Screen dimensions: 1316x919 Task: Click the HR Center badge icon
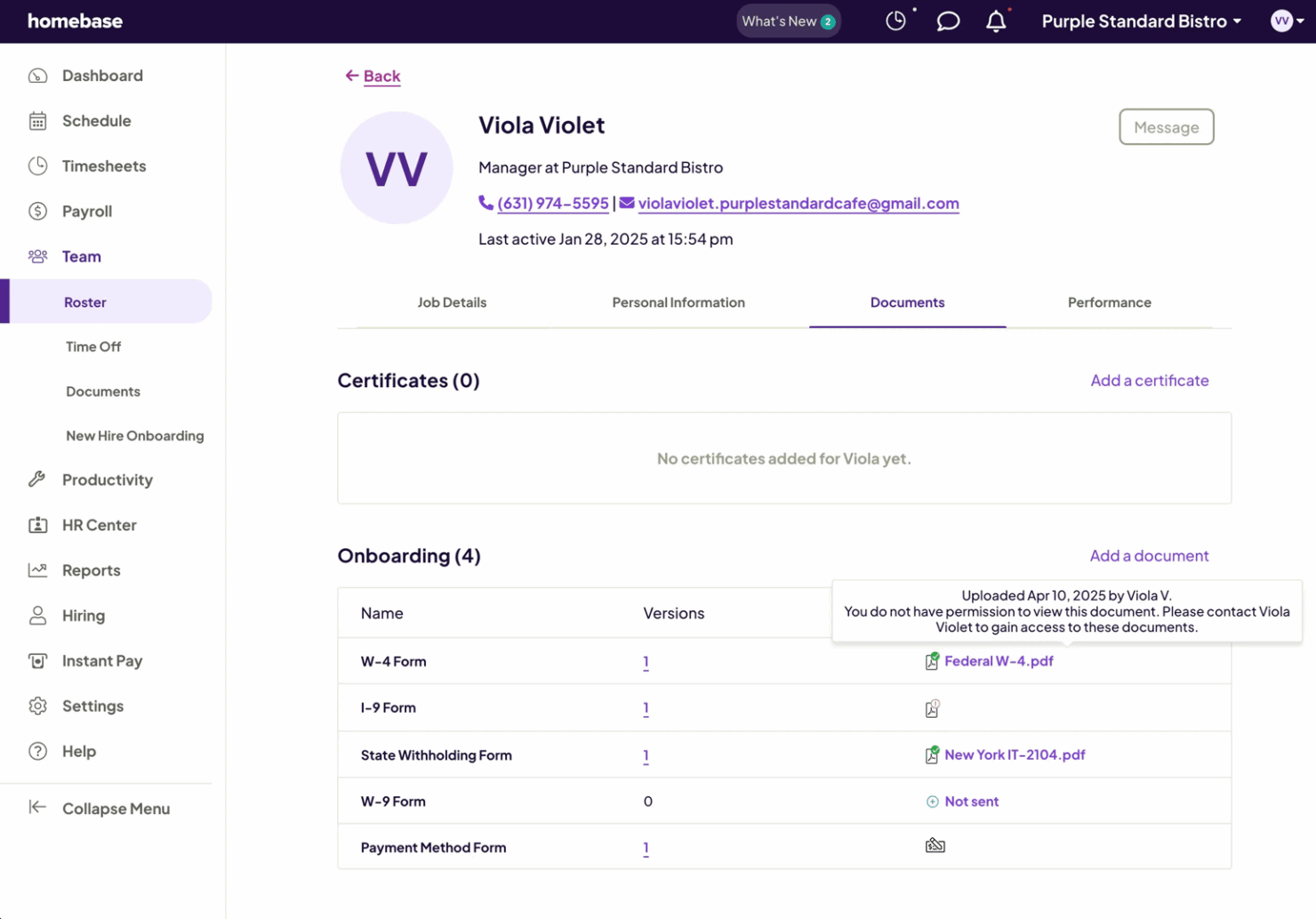click(x=37, y=525)
